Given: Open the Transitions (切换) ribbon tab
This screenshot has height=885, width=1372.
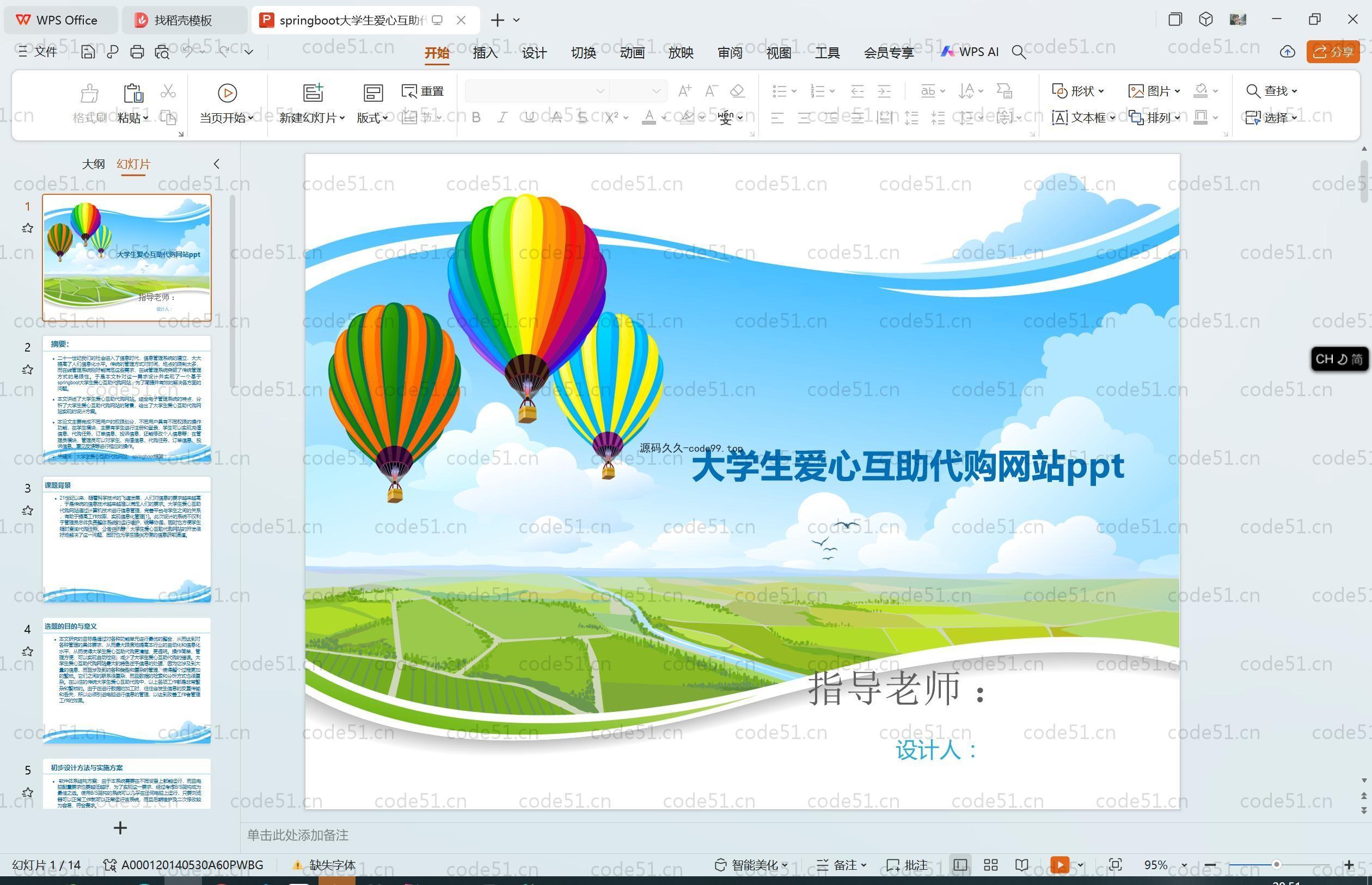Looking at the screenshot, I should (584, 53).
